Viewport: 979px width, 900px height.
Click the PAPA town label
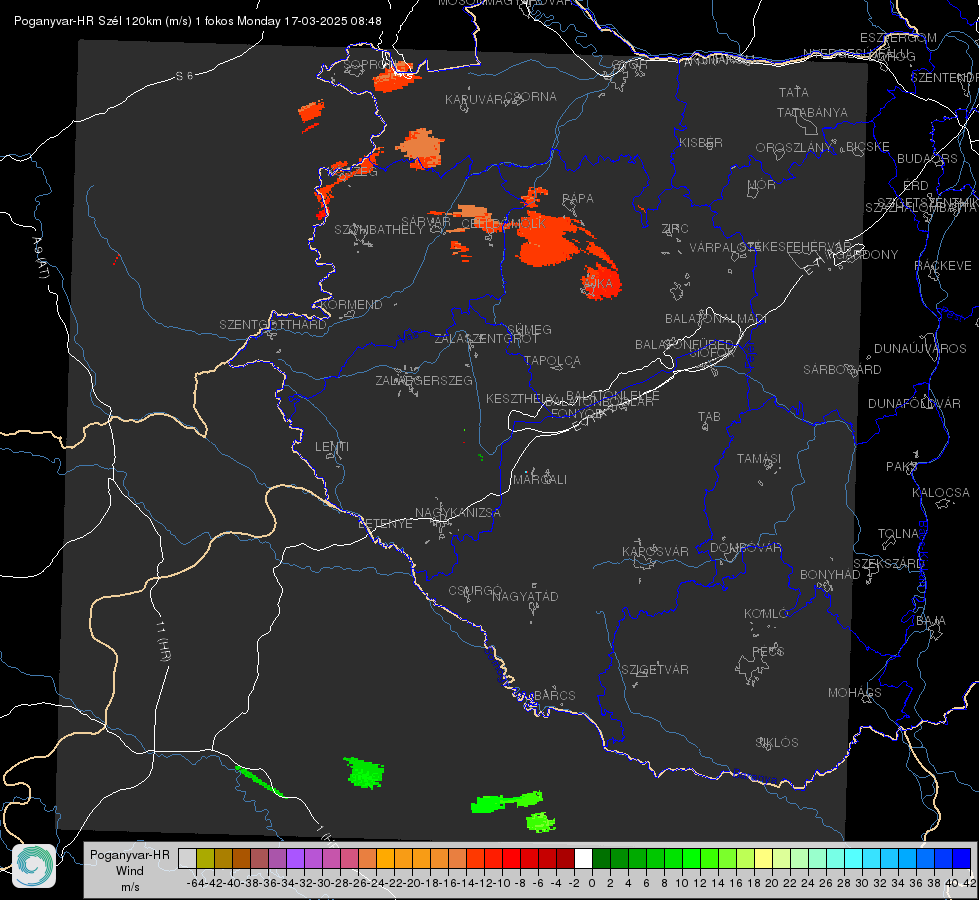click(578, 199)
